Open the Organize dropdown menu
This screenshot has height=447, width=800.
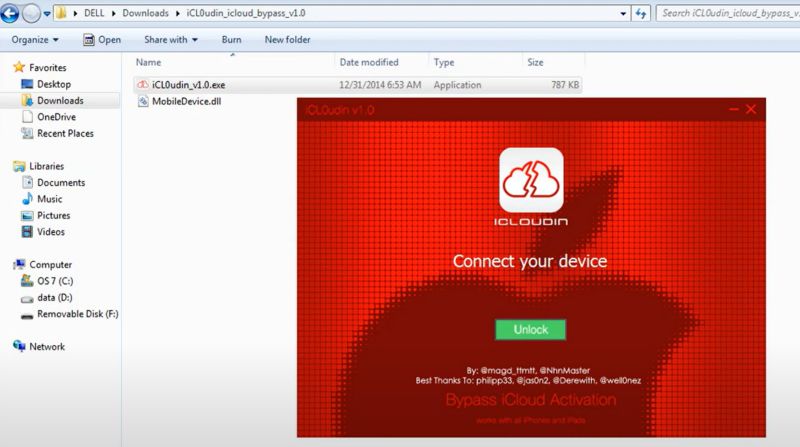click(x=35, y=40)
